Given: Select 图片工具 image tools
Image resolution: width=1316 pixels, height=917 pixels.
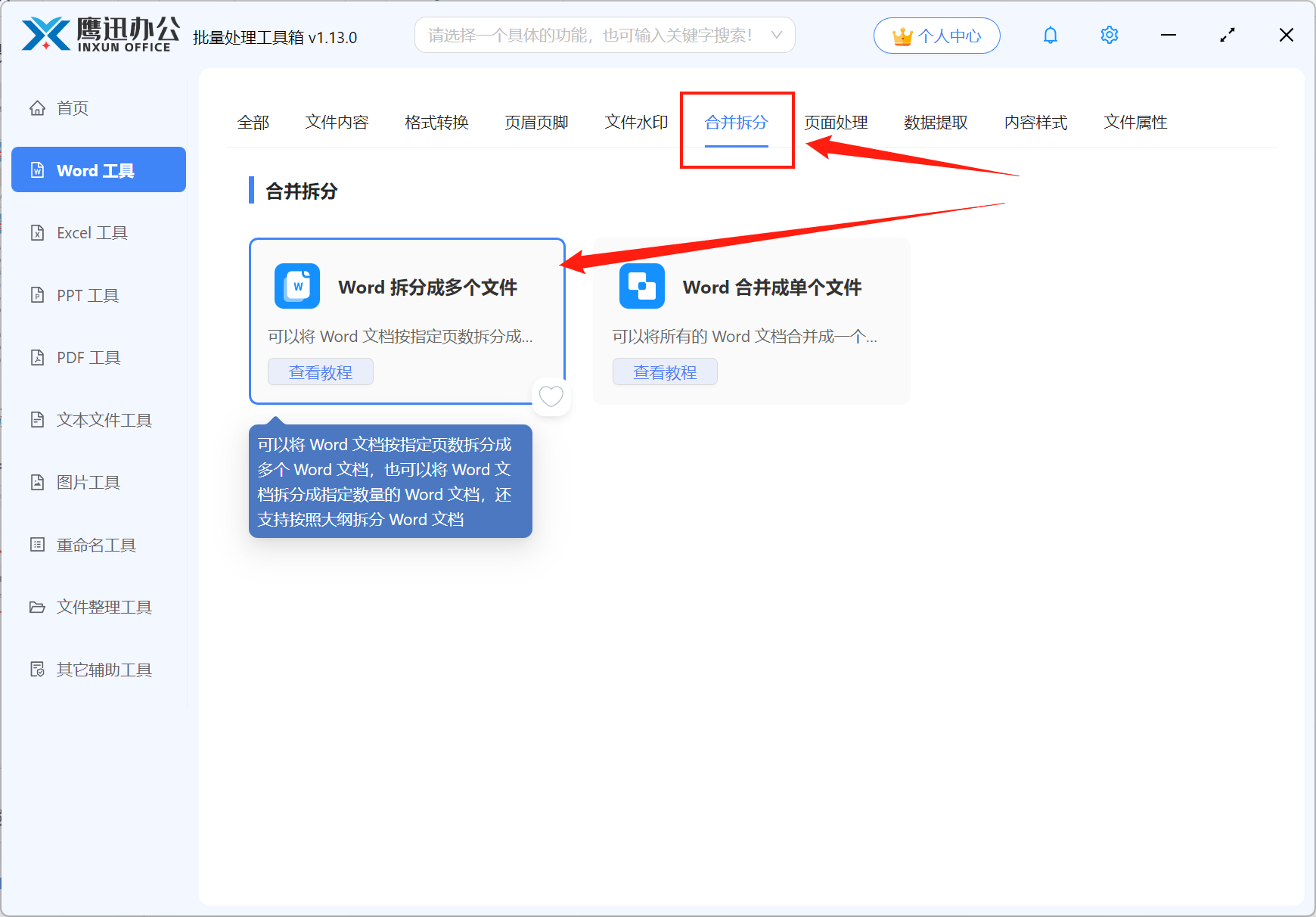Looking at the screenshot, I should click(x=88, y=482).
